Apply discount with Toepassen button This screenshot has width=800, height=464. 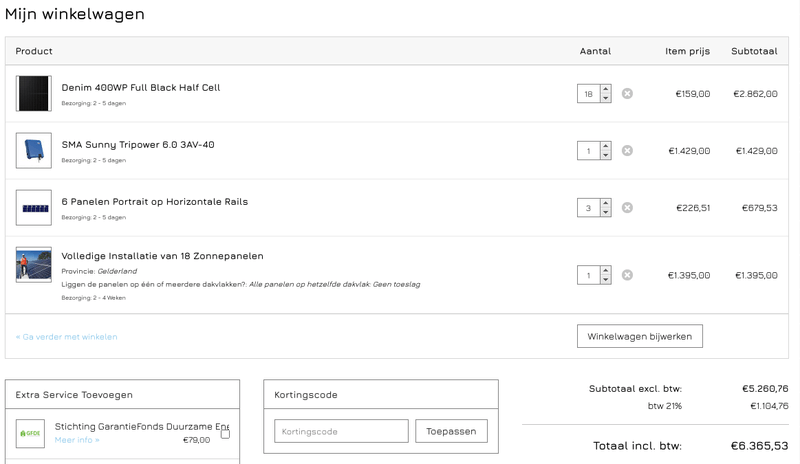pyautogui.click(x=451, y=431)
